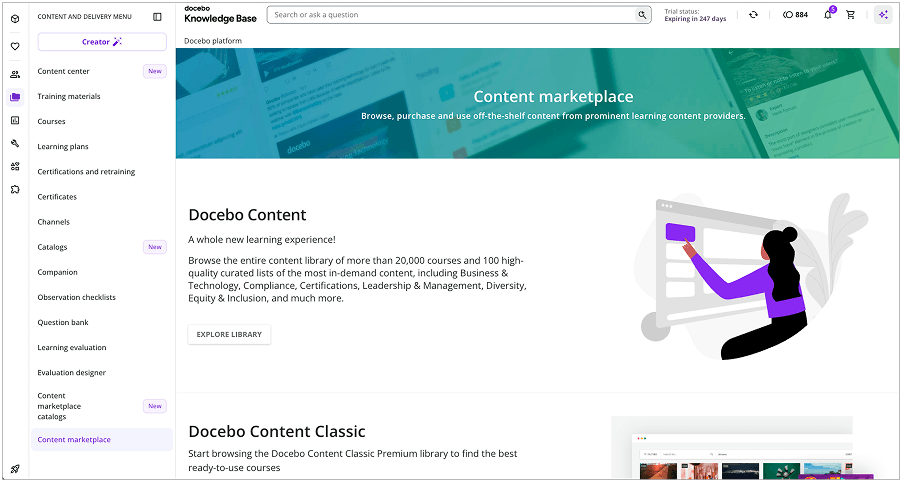Open Certificates menu item
Viewport: 902px width, 482px height.
(102, 197)
